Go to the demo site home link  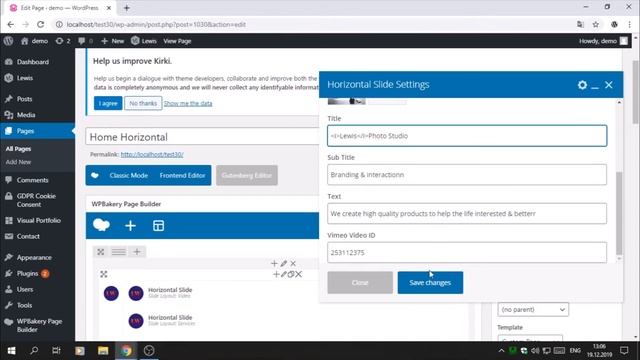pyautogui.click(x=34, y=41)
